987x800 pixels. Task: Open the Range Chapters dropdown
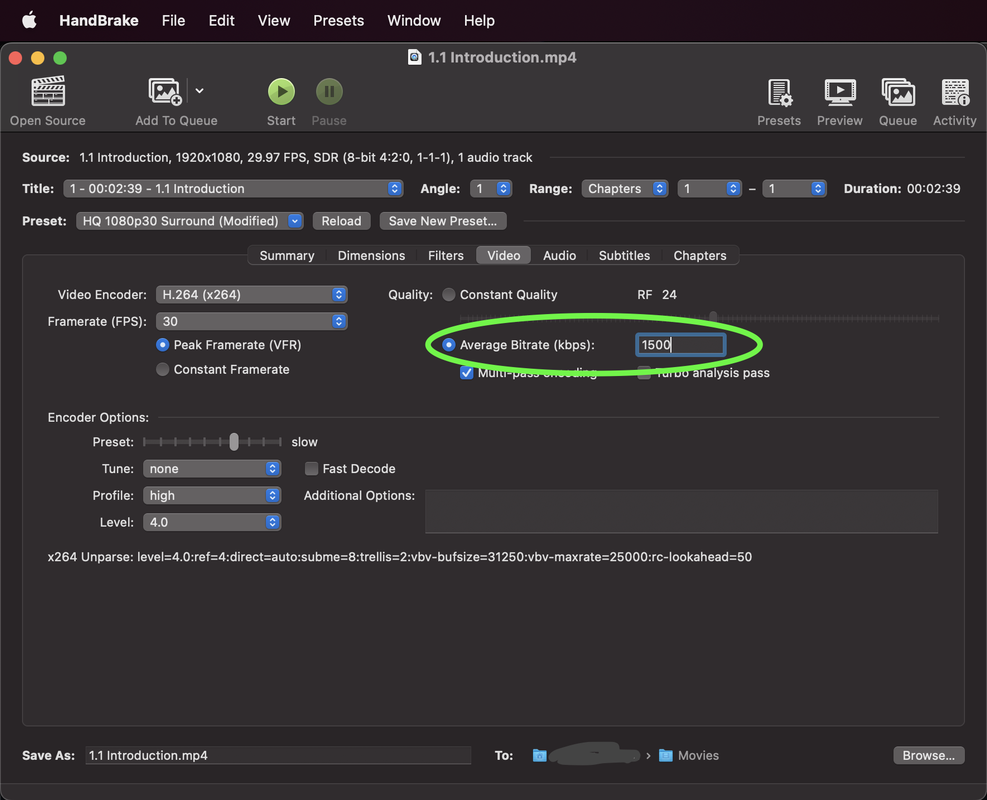click(624, 188)
